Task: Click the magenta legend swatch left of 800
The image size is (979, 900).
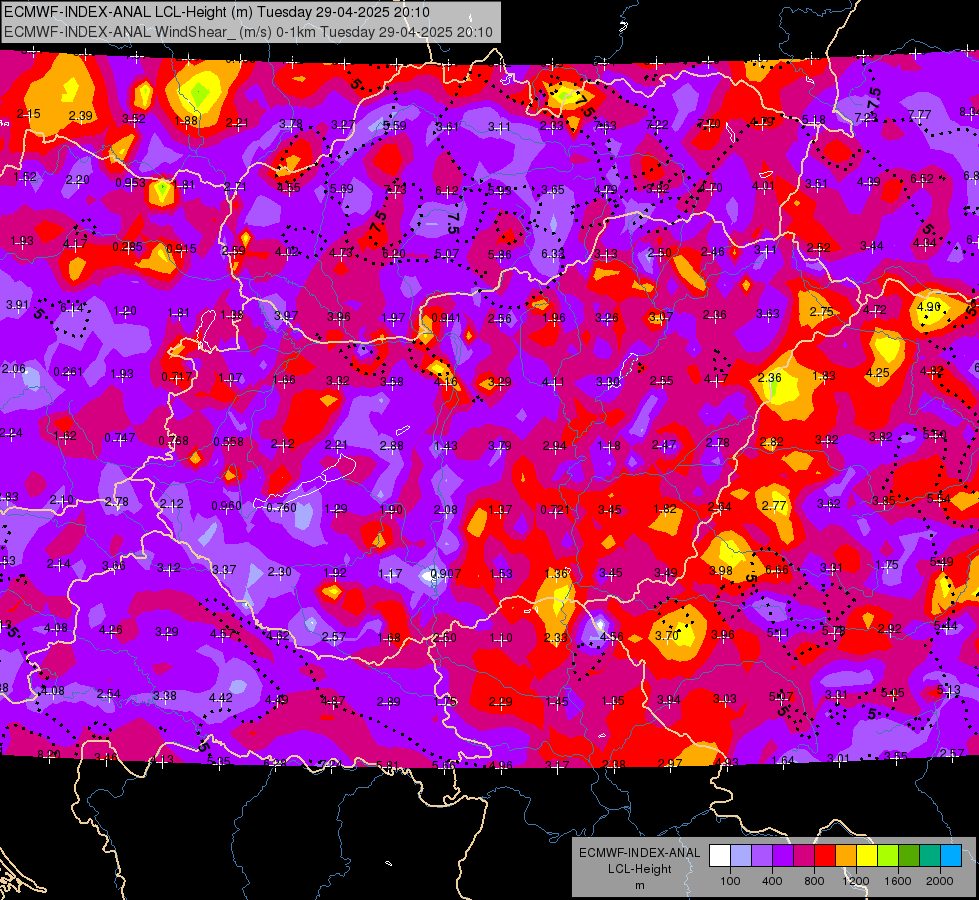Action: 804,855
